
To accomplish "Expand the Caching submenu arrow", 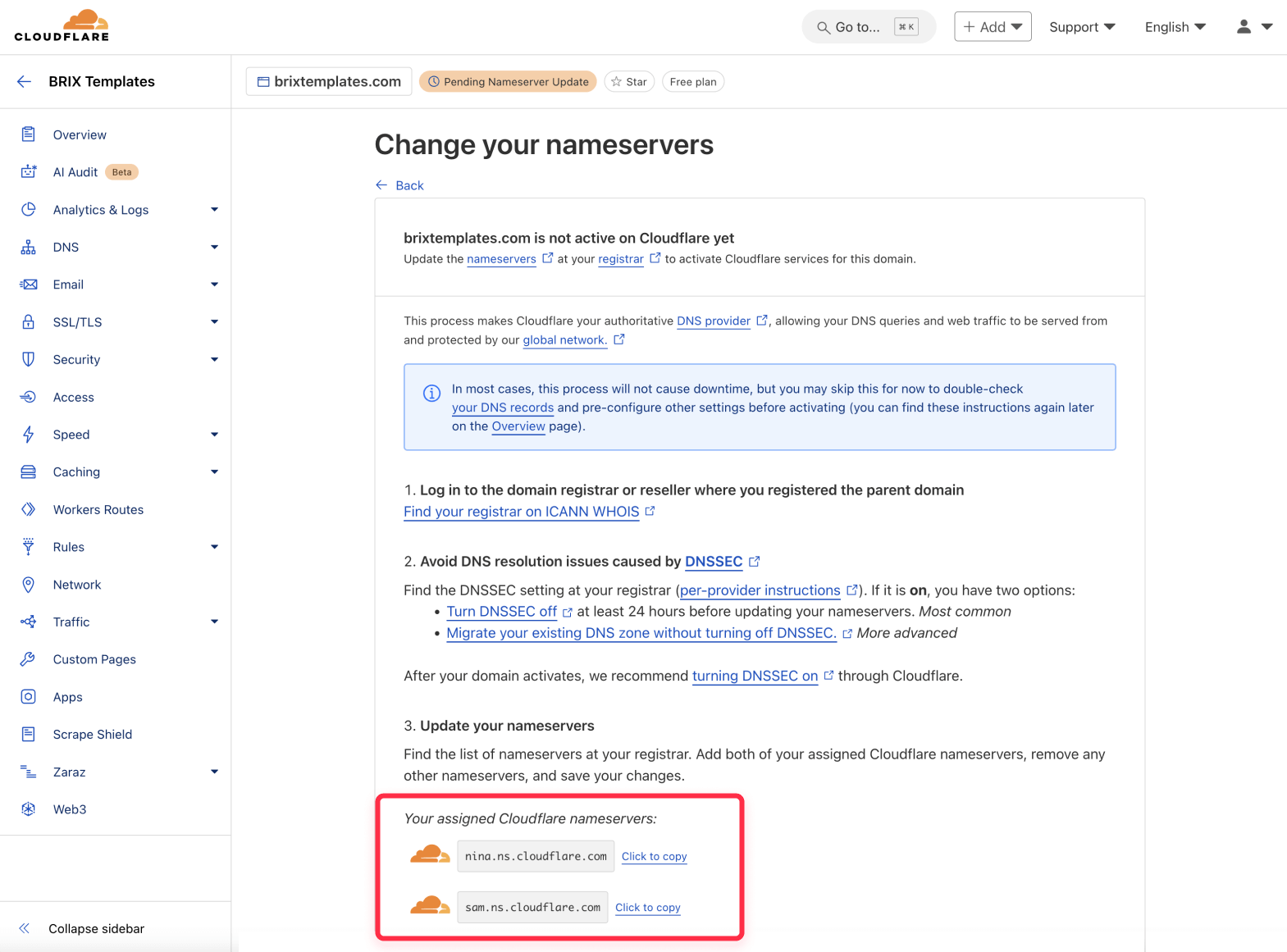I will 214,472.
